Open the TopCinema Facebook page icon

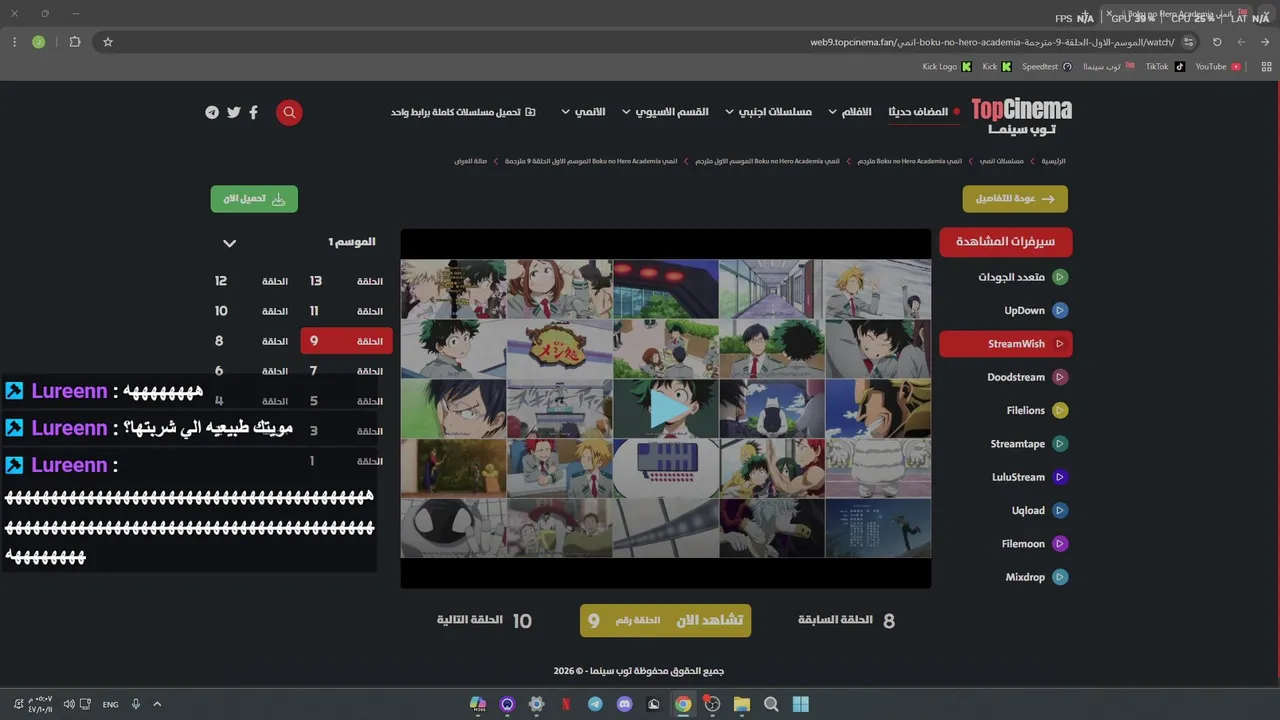tap(253, 112)
